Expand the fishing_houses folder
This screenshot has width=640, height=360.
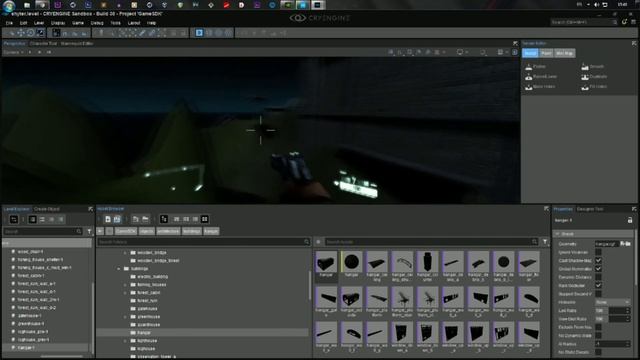tap(125, 284)
